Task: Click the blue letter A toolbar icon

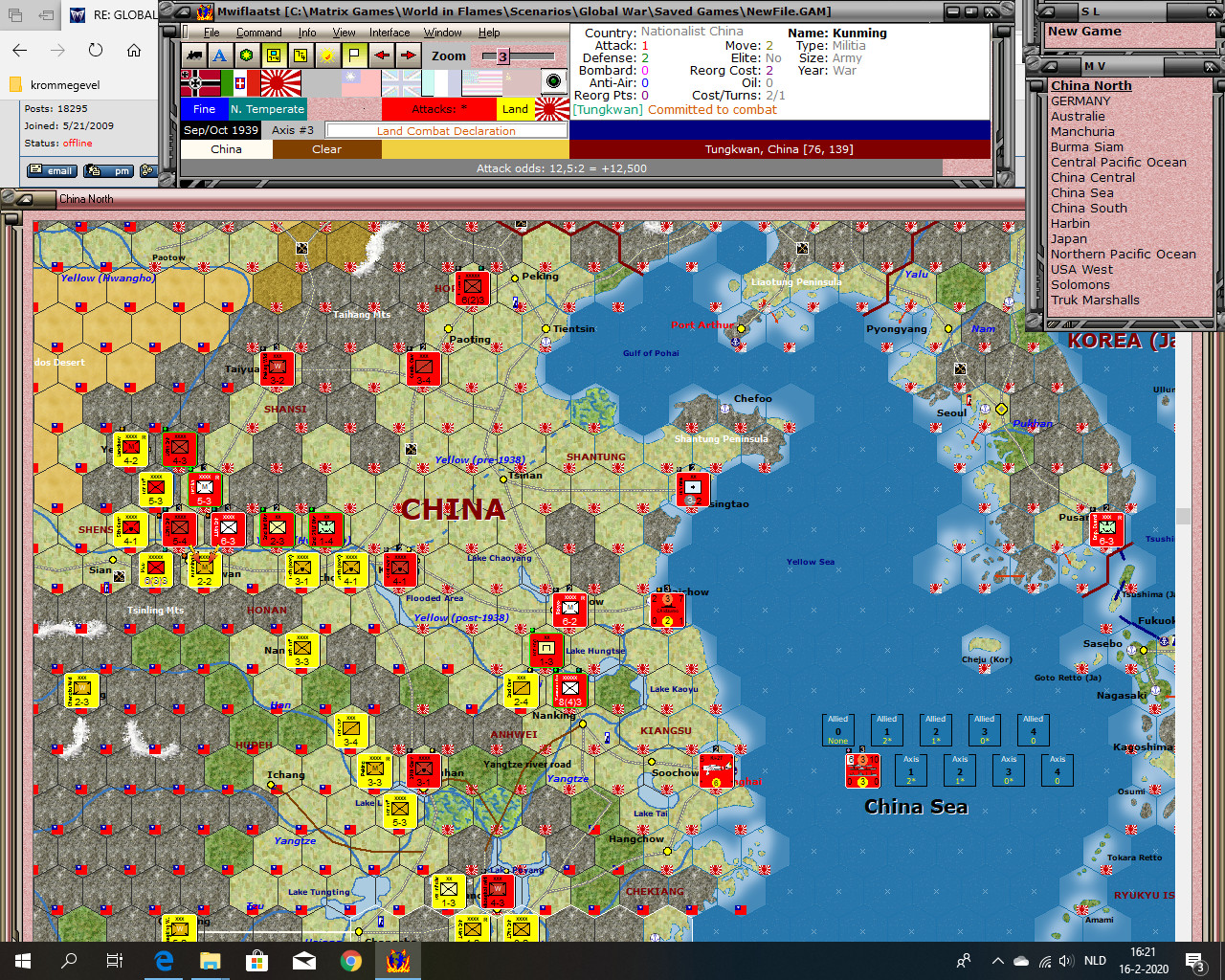Action: coord(220,56)
